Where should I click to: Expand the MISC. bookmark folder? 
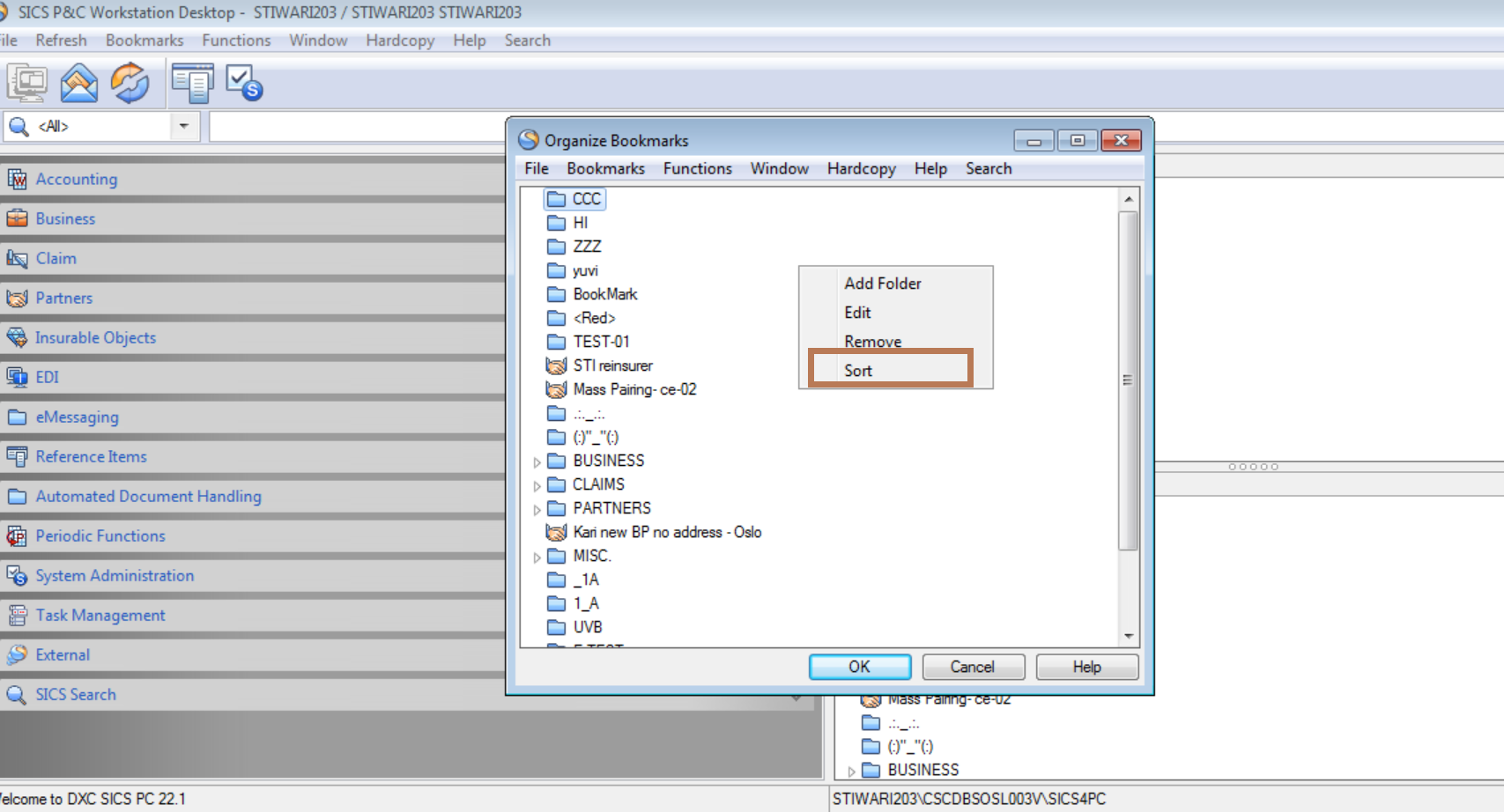point(537,557)
